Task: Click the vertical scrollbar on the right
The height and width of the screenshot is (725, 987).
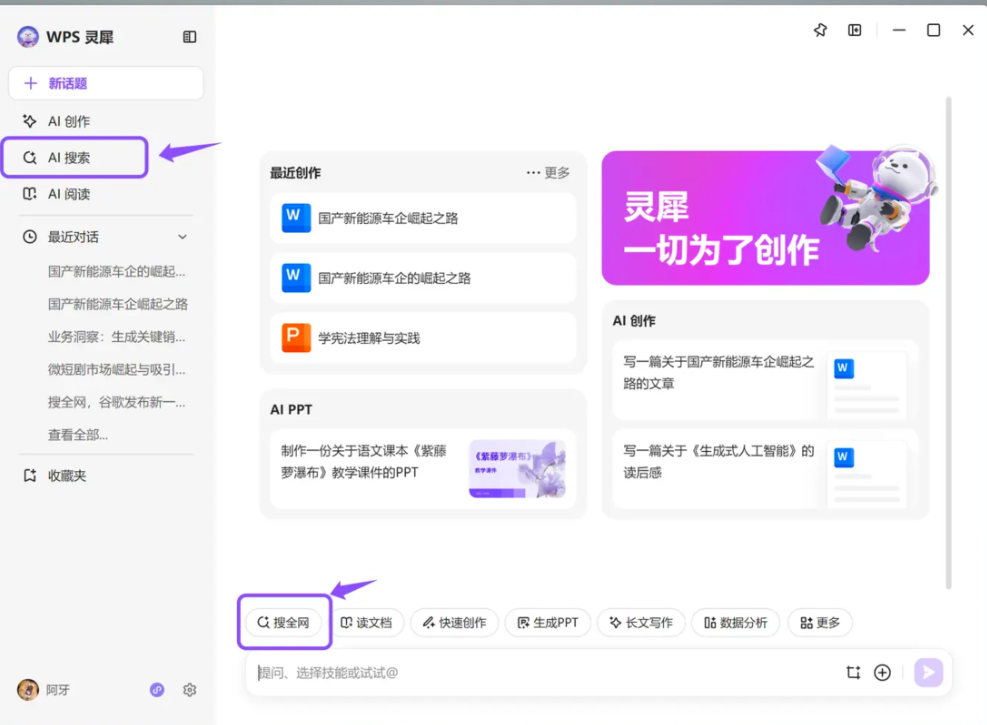Action: pyautogui.click(x=948, y=343)
